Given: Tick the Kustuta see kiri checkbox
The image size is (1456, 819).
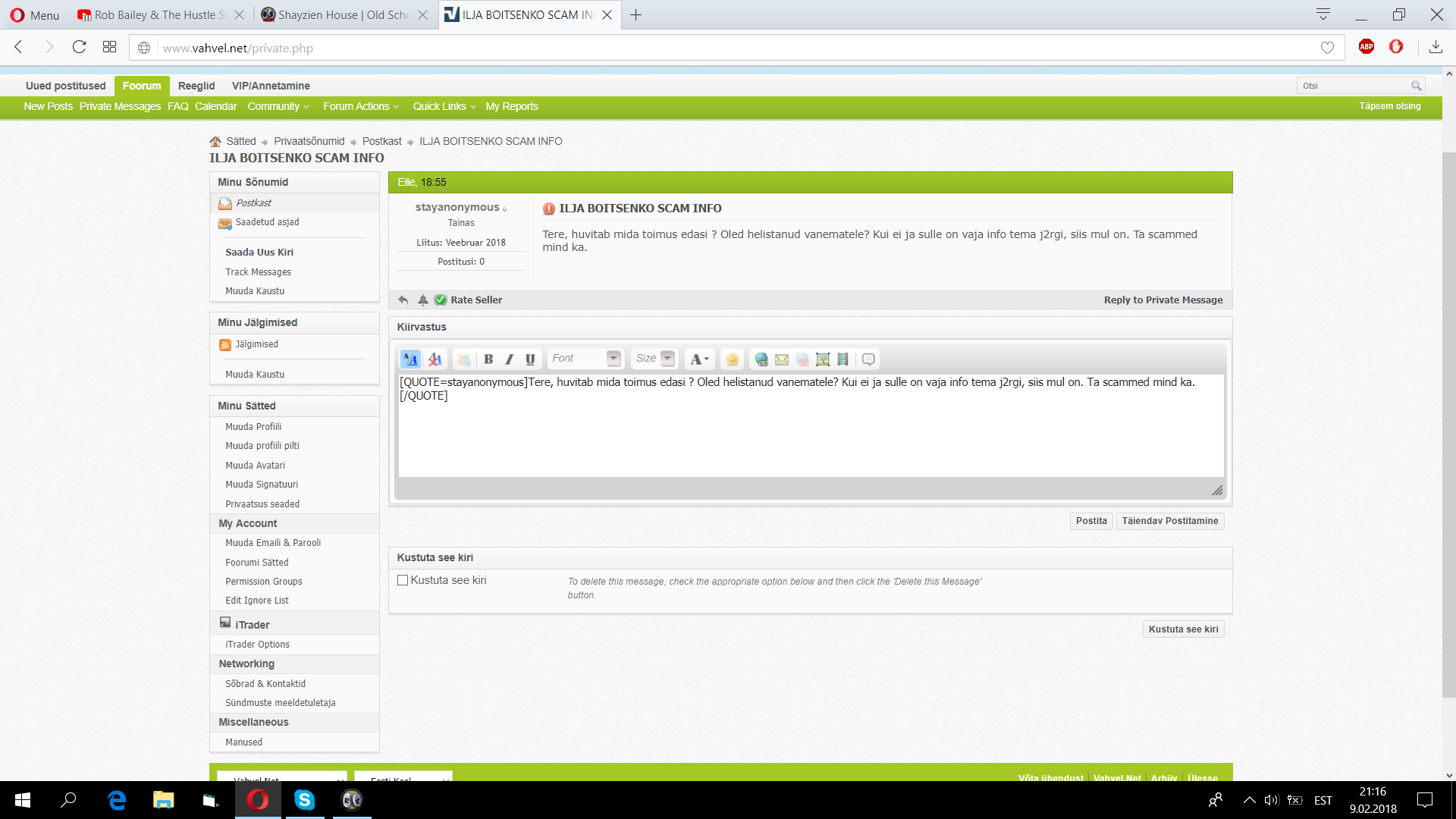Looking at the screenshot, I should click(403, 580).
